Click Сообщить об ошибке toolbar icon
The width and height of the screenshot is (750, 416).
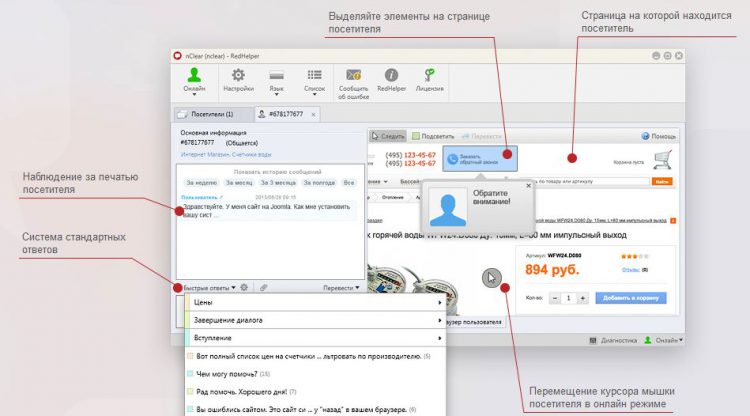[x=353, y=83]
